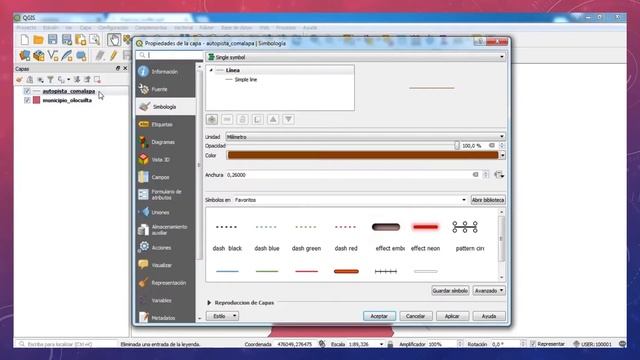Click the Ayuda button
Image resolution: width=640 pixels, height=360 pixels.
[489, 316]
